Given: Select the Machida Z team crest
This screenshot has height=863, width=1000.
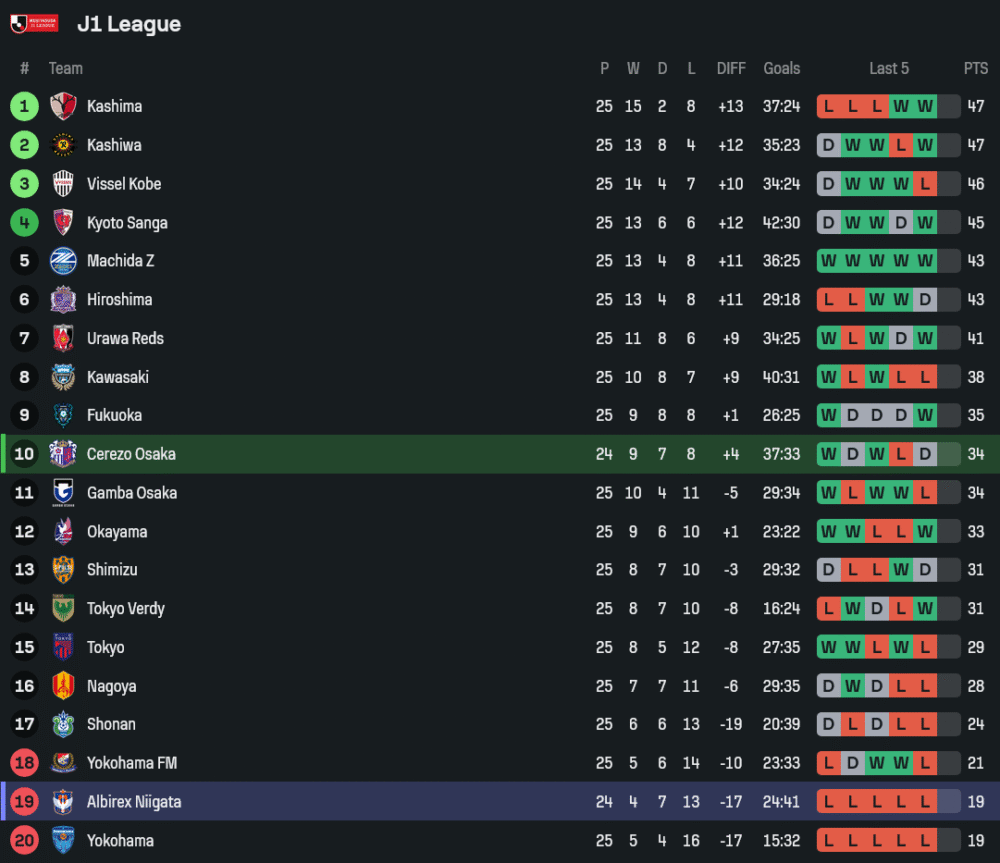Looking at the screenshot, I should point(63,261).
